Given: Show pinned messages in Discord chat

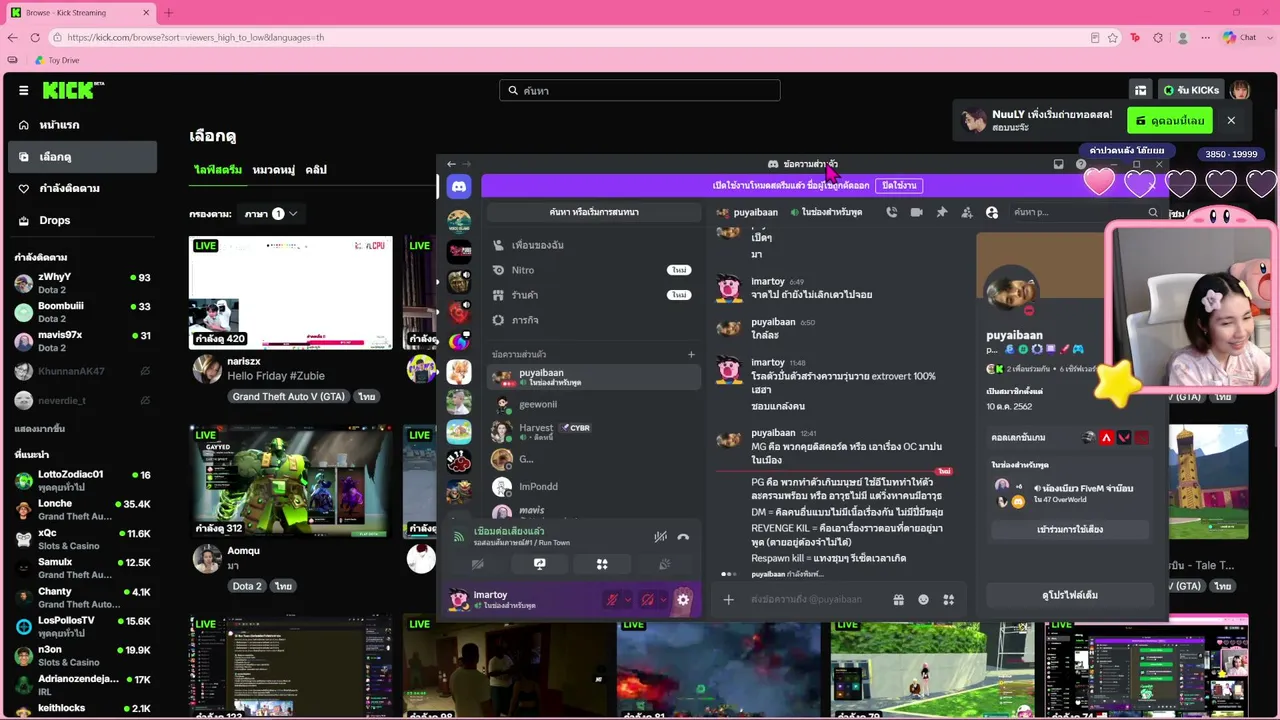Looking at the screenshot, I should (x=942, y=212).
